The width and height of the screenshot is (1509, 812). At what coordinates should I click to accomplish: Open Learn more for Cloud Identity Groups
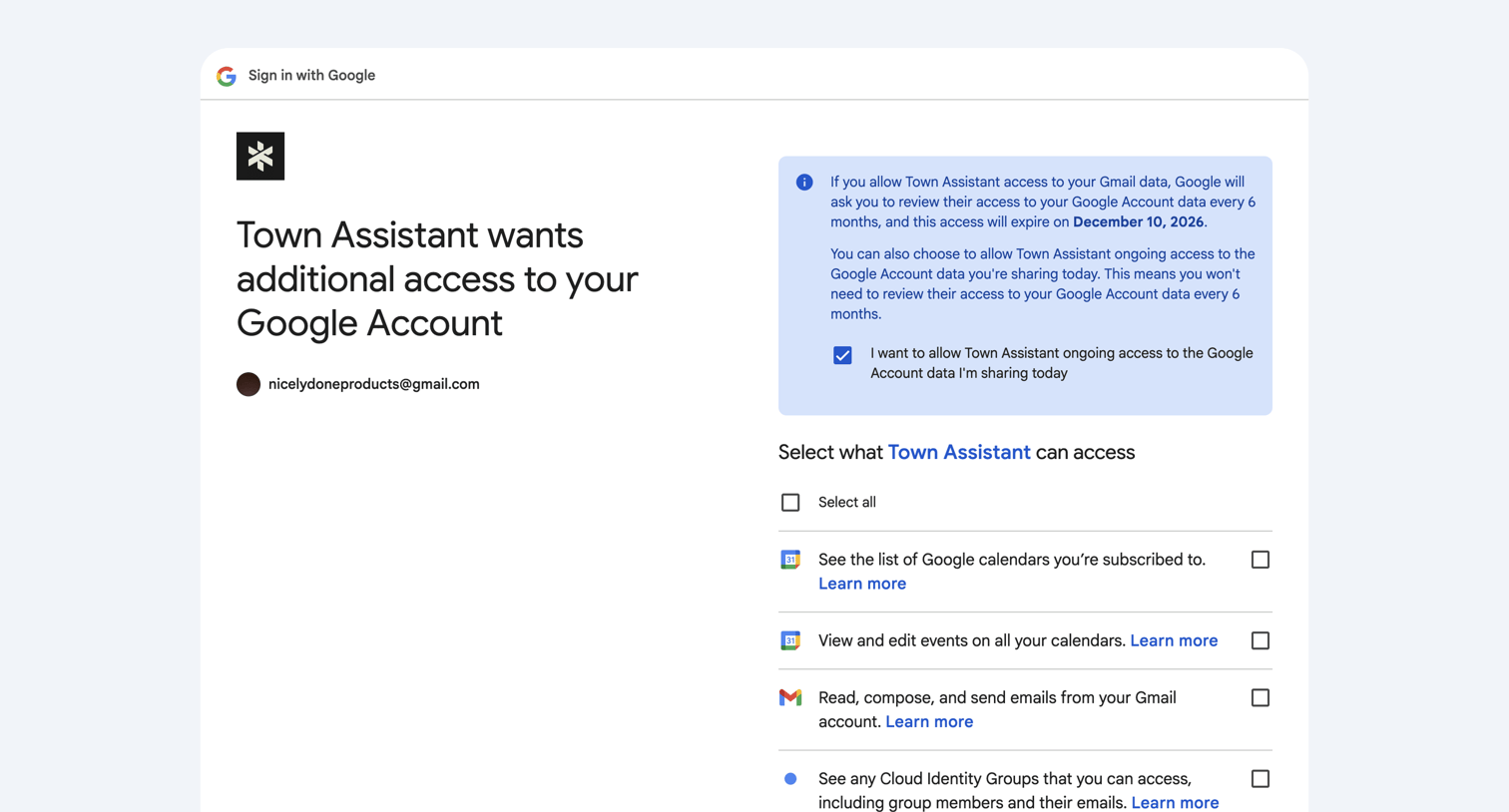tap(1175, 802)
